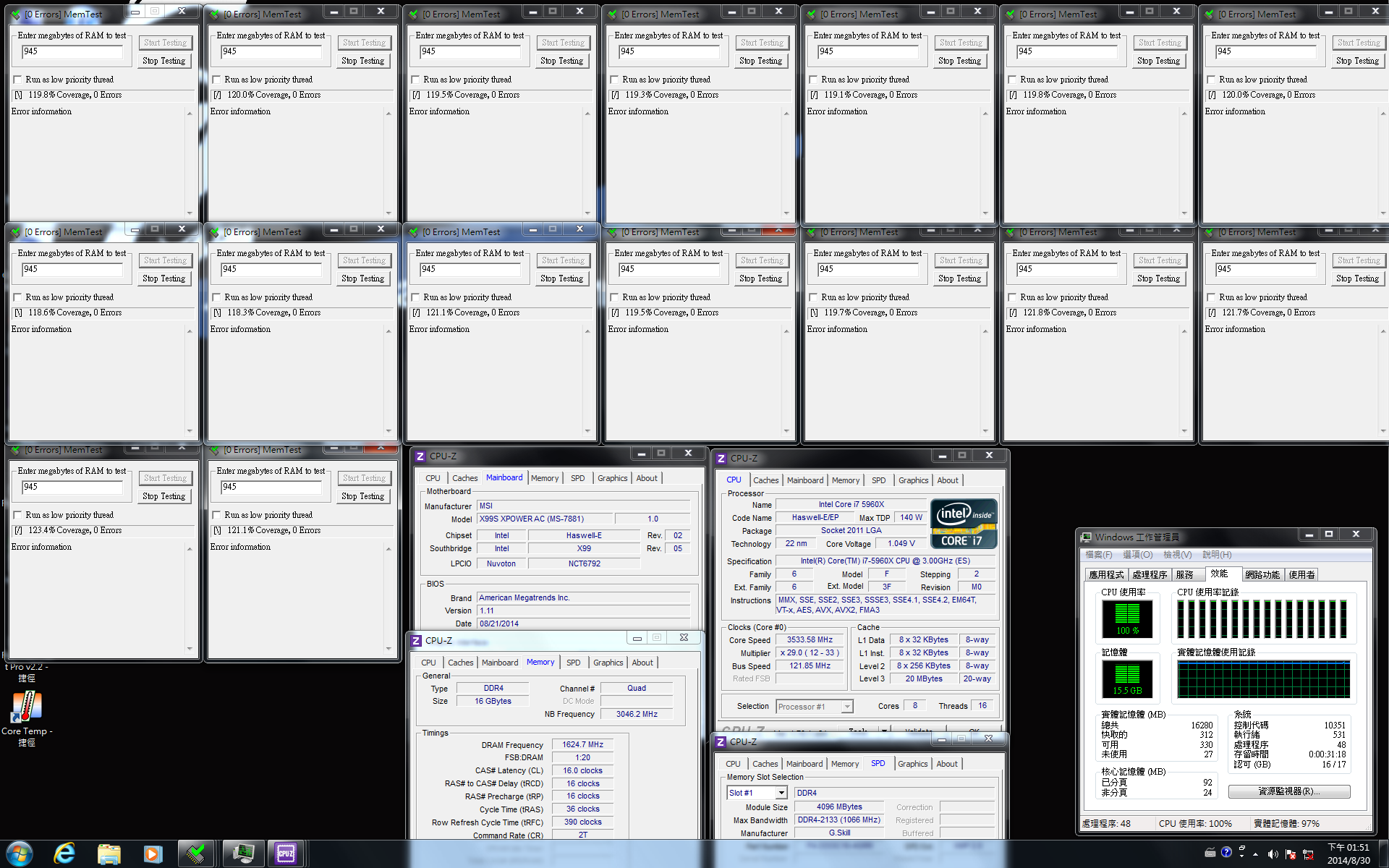The image size is (1389, 868).
Task: Click the Z title icon of CPU-Z Mainboard window
Action: (420, 456)
